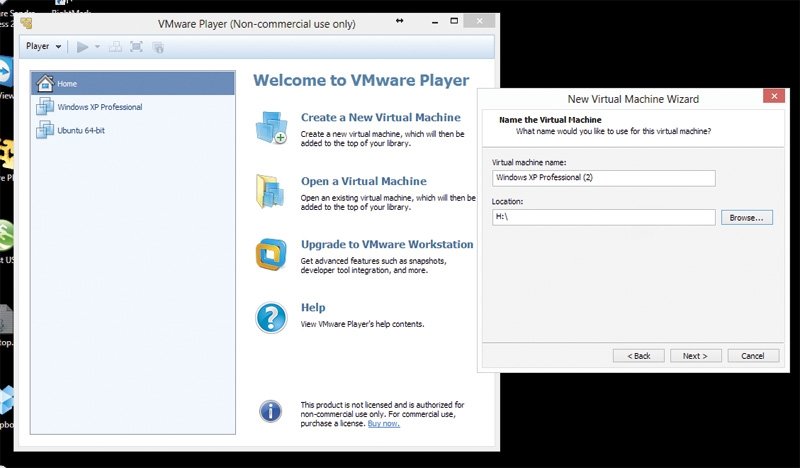Open the Player dropdown menu

(43, 46)
